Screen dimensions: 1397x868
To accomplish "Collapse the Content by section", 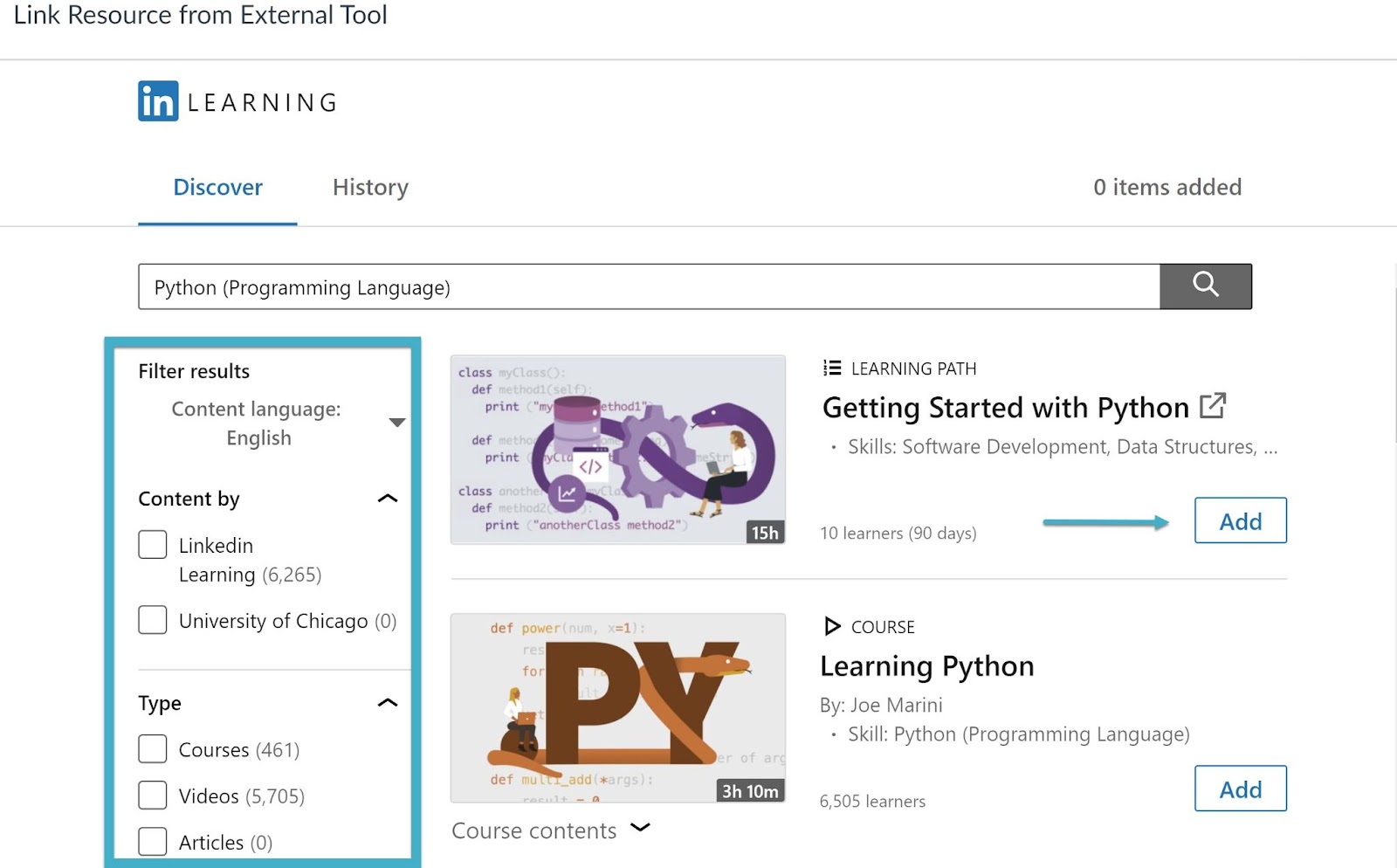I will 387,498.
